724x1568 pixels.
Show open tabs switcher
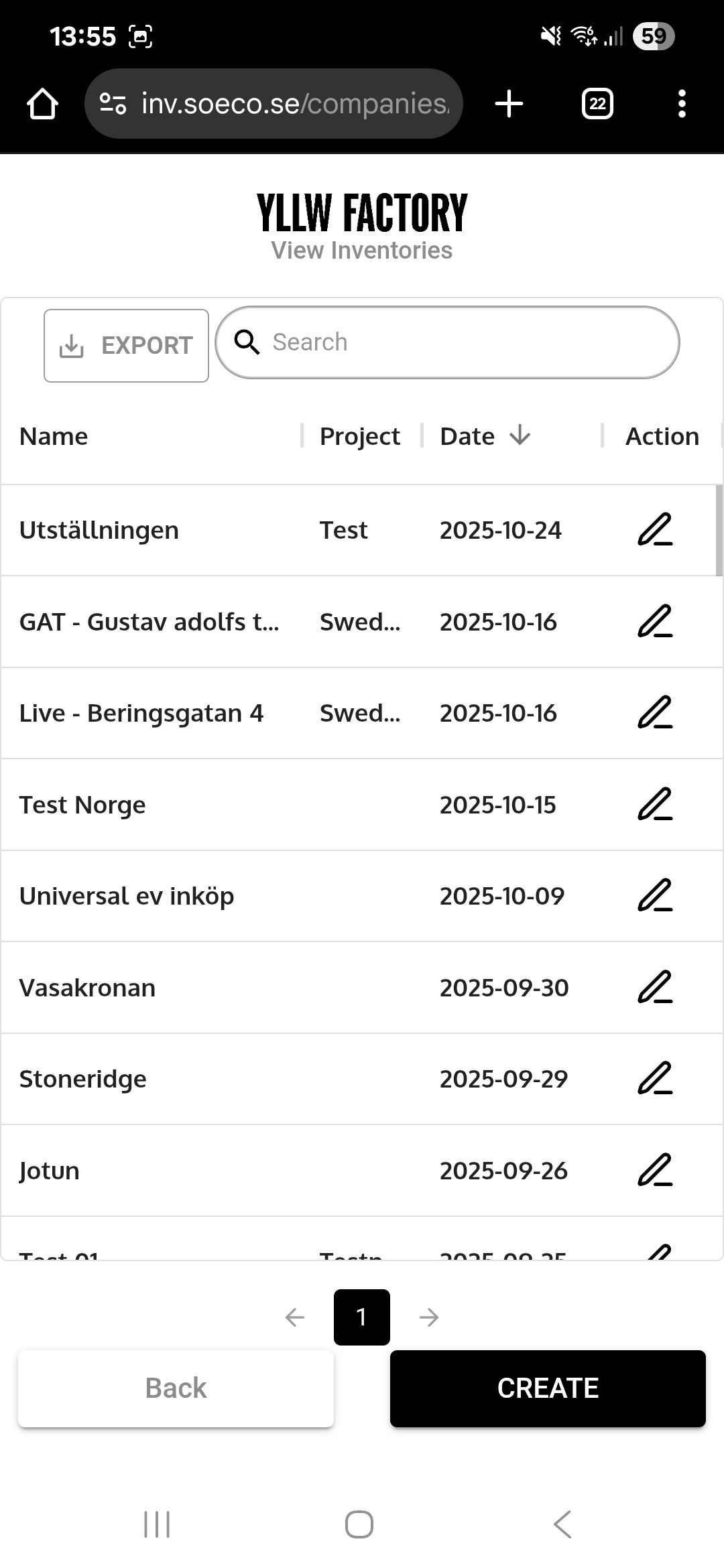tap(597, 104)
